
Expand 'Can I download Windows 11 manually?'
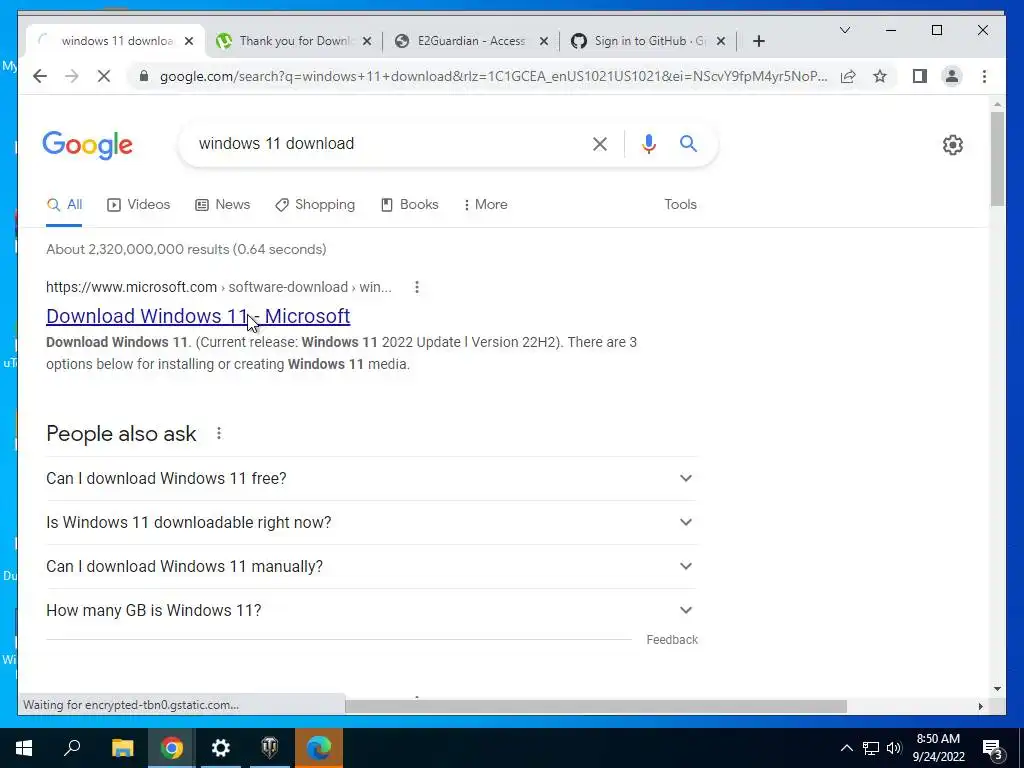click(x=370, y=566)
